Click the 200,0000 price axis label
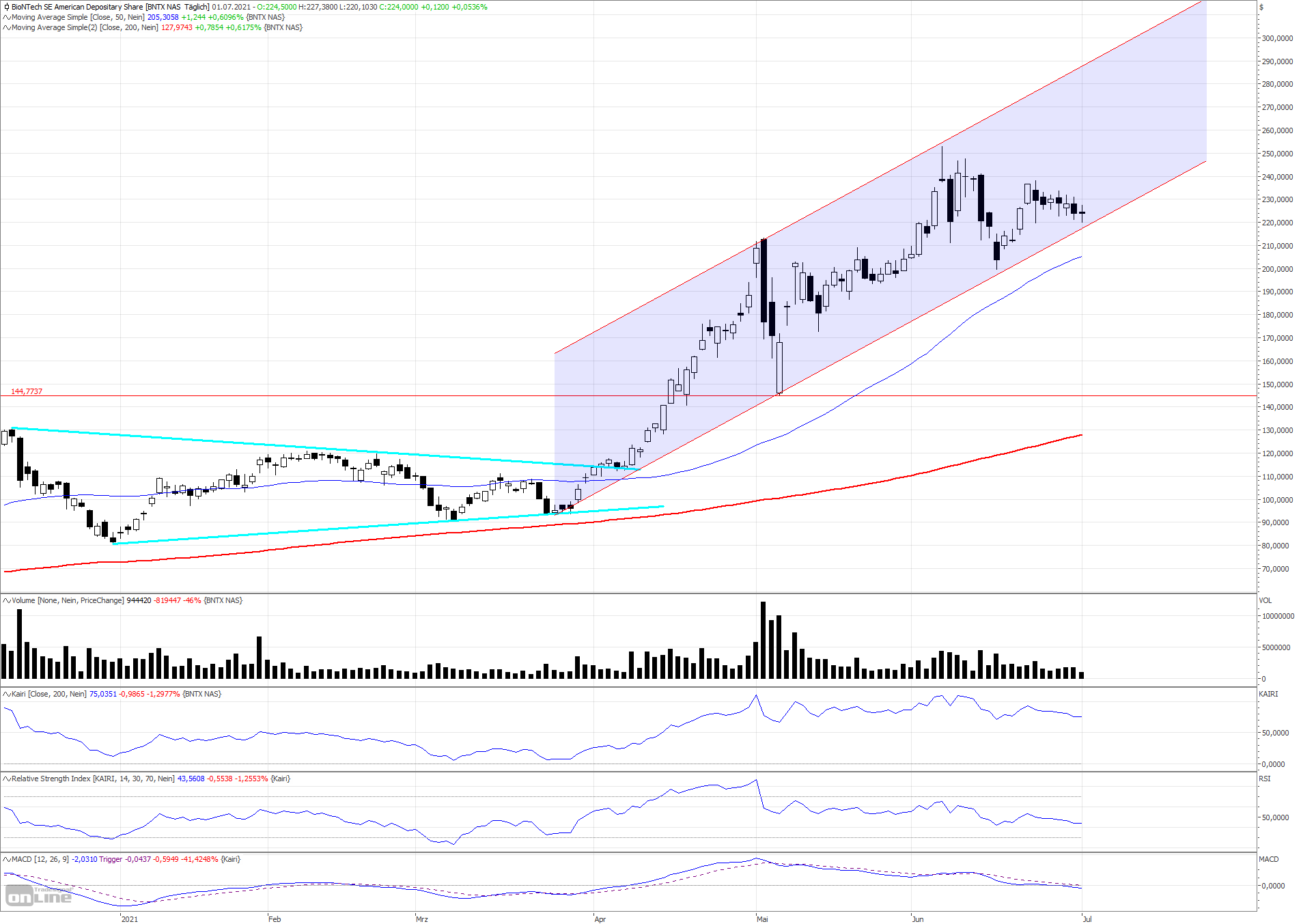The width and height of the screenshot is (1301, 924). click(x=1277, y=269)
